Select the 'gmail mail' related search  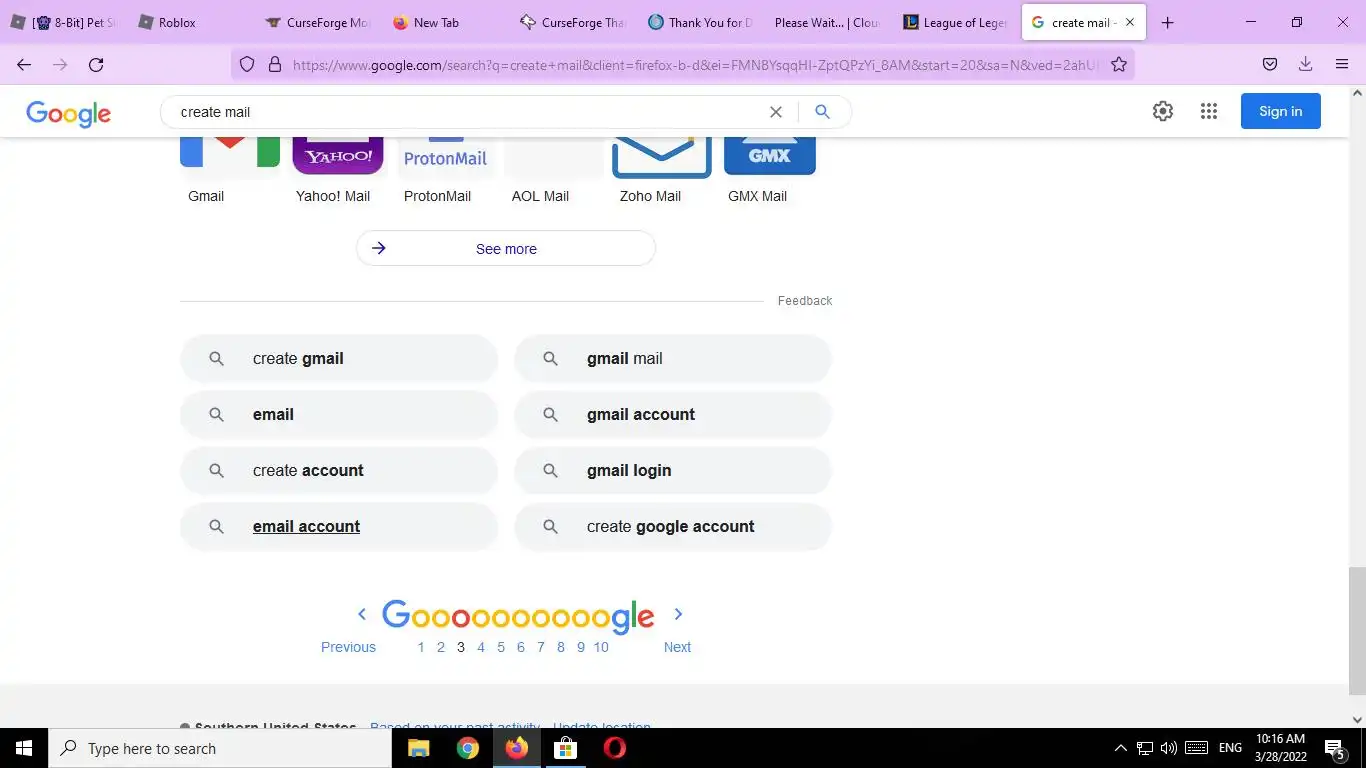tap(673, 358)
